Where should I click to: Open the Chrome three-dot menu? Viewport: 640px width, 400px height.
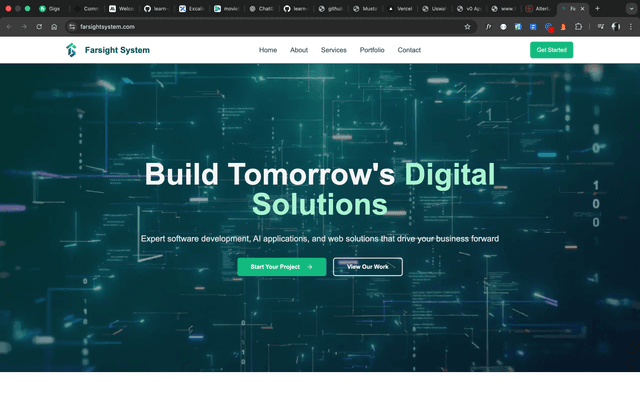(630, 27)
